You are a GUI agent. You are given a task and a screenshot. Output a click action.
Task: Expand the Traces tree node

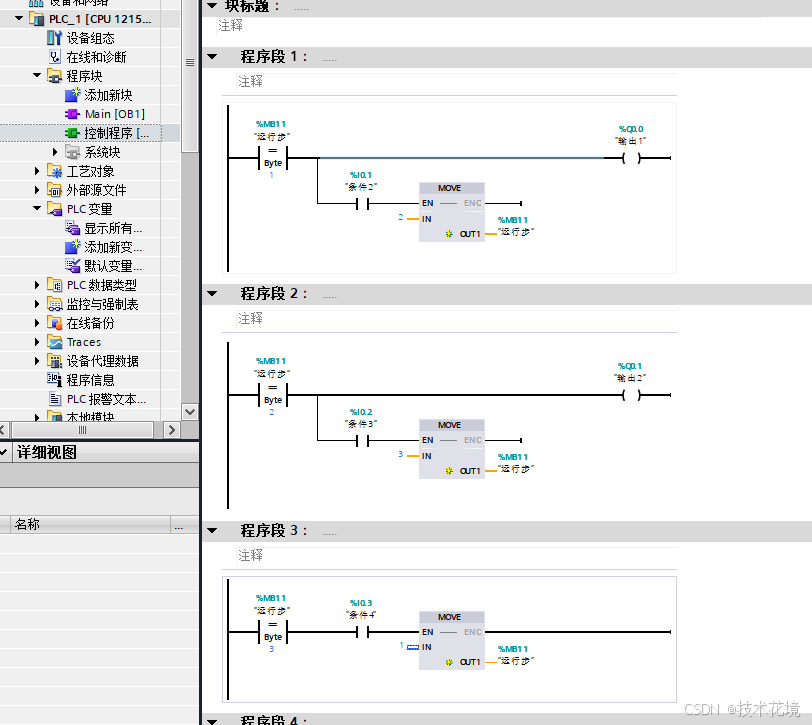pos(37,342)
